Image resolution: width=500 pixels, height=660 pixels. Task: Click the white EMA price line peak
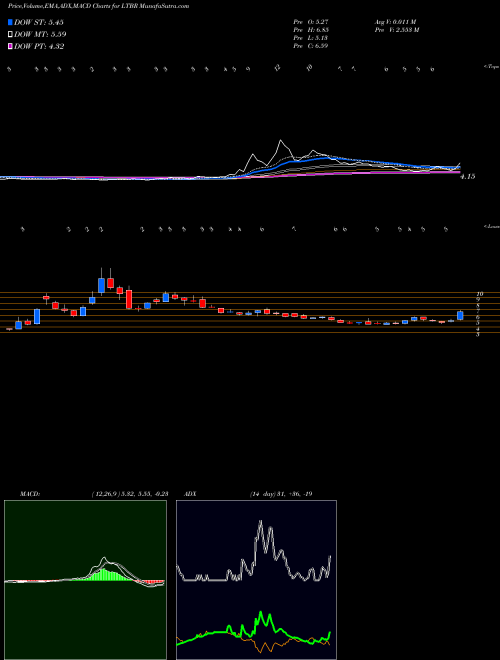tap(281, 142)
